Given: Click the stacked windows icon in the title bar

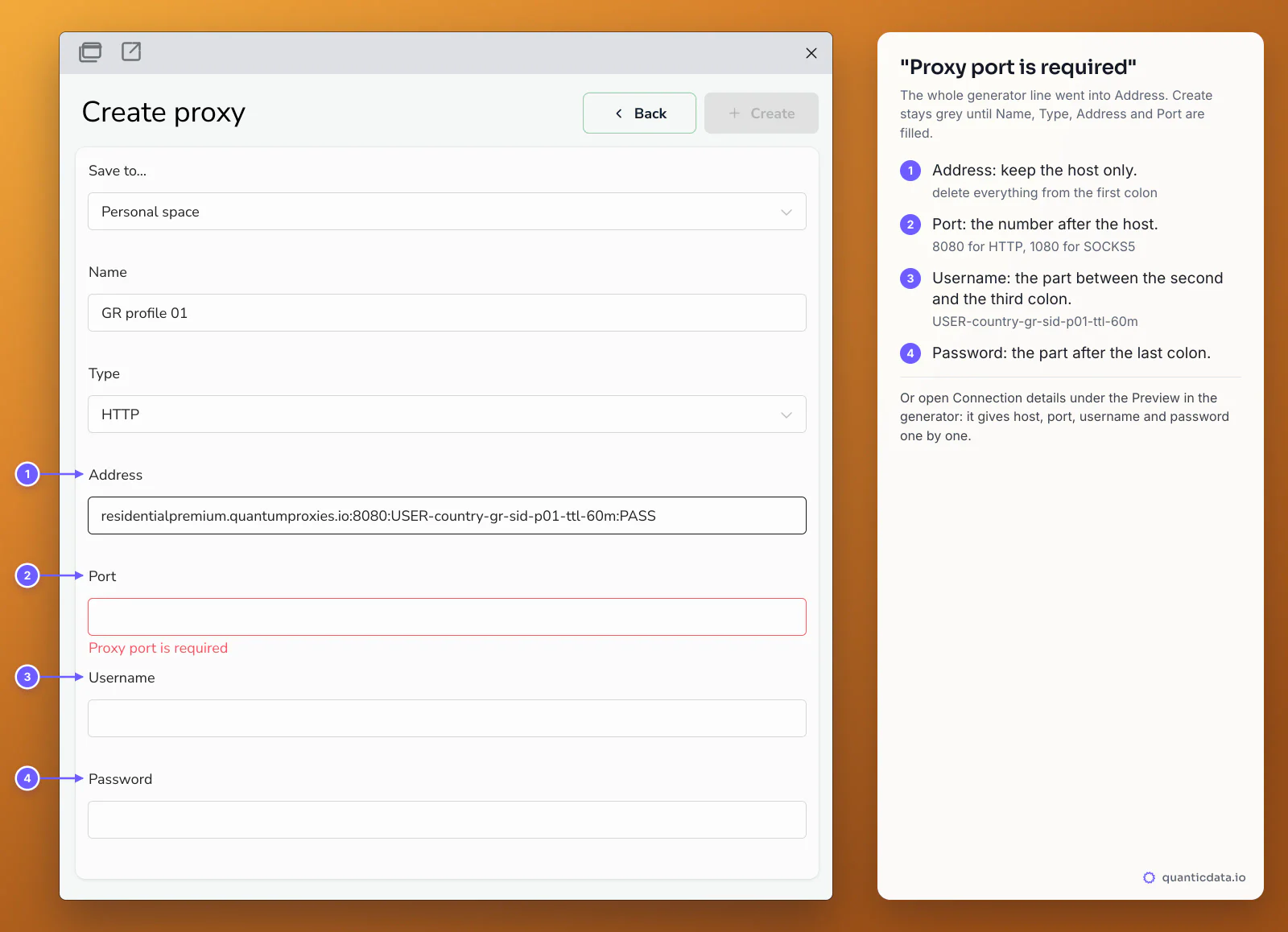Looking at the screenshot, I should 90,52.
